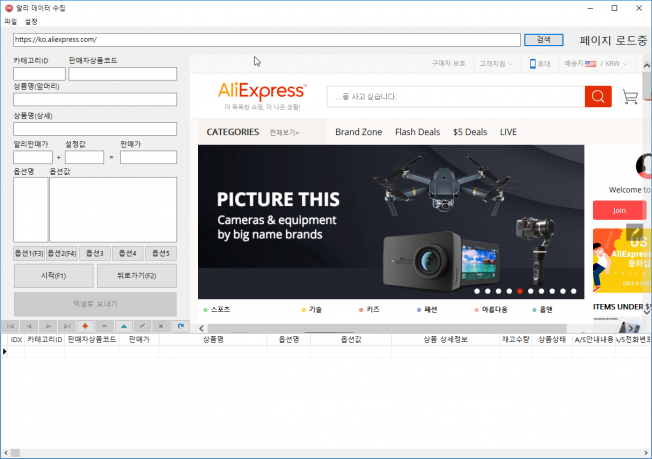Click the minus delete record icon
Screen dimensions: 652x459
pyautogui.click(x=104, y=326)
